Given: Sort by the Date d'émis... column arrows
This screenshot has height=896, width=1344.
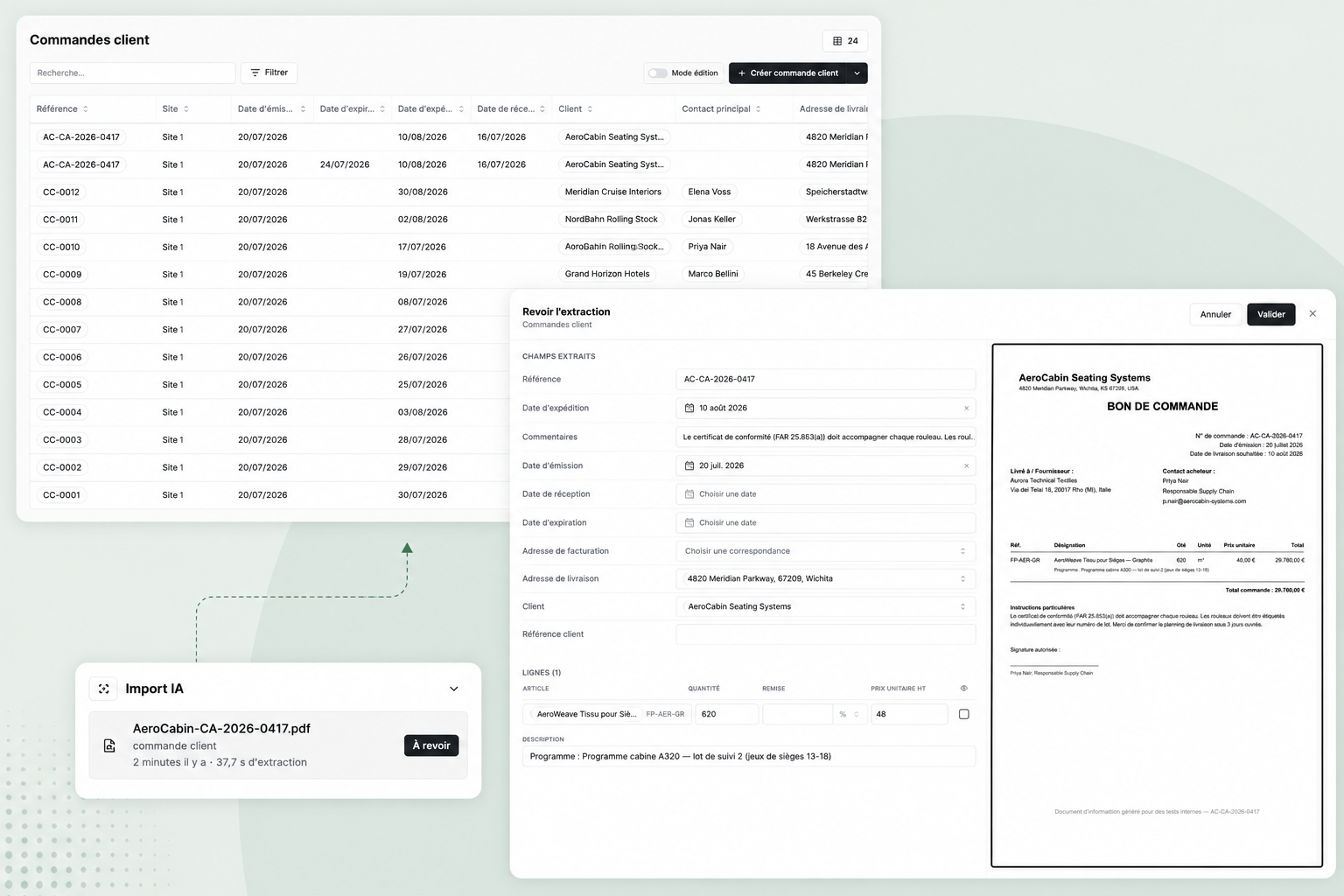Looking at the screenshot, I should [303, 109].
